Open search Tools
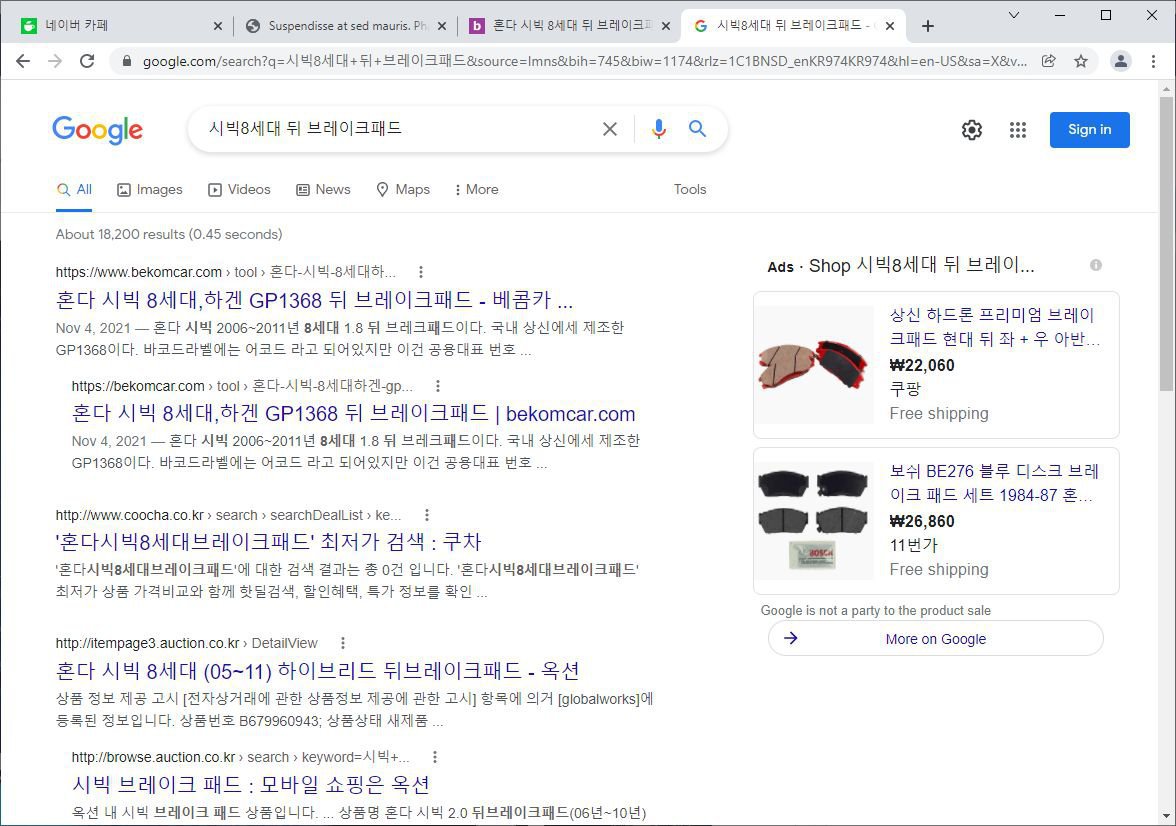 tap(689, 190)
